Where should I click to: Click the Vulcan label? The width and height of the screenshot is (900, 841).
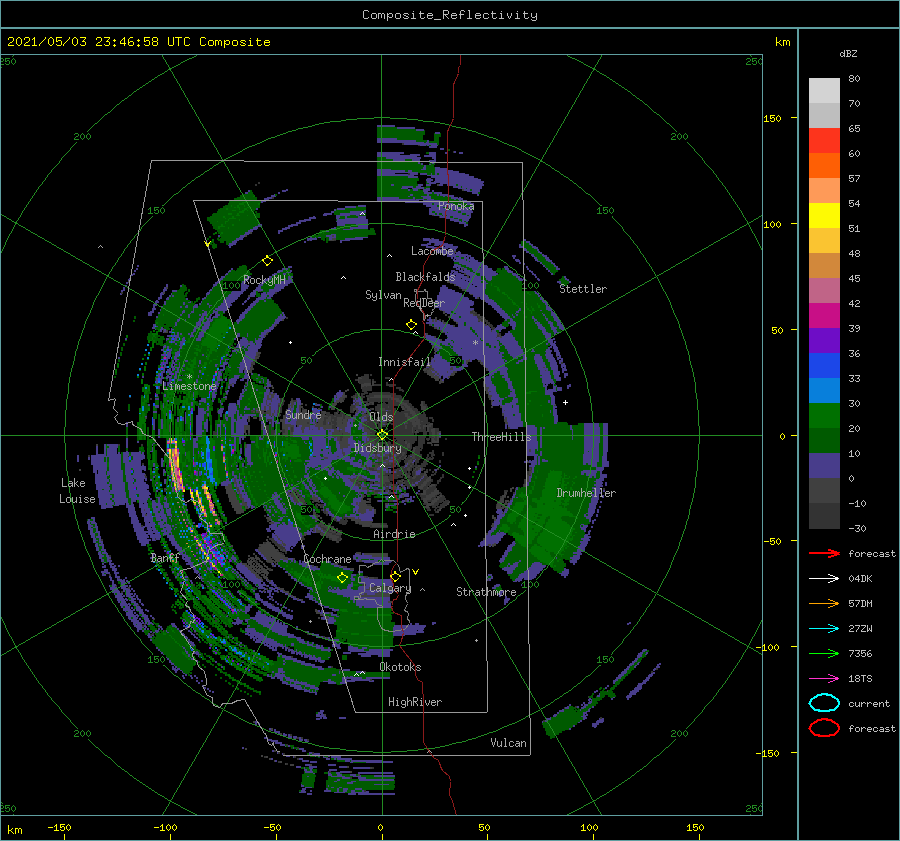point(508,743)
